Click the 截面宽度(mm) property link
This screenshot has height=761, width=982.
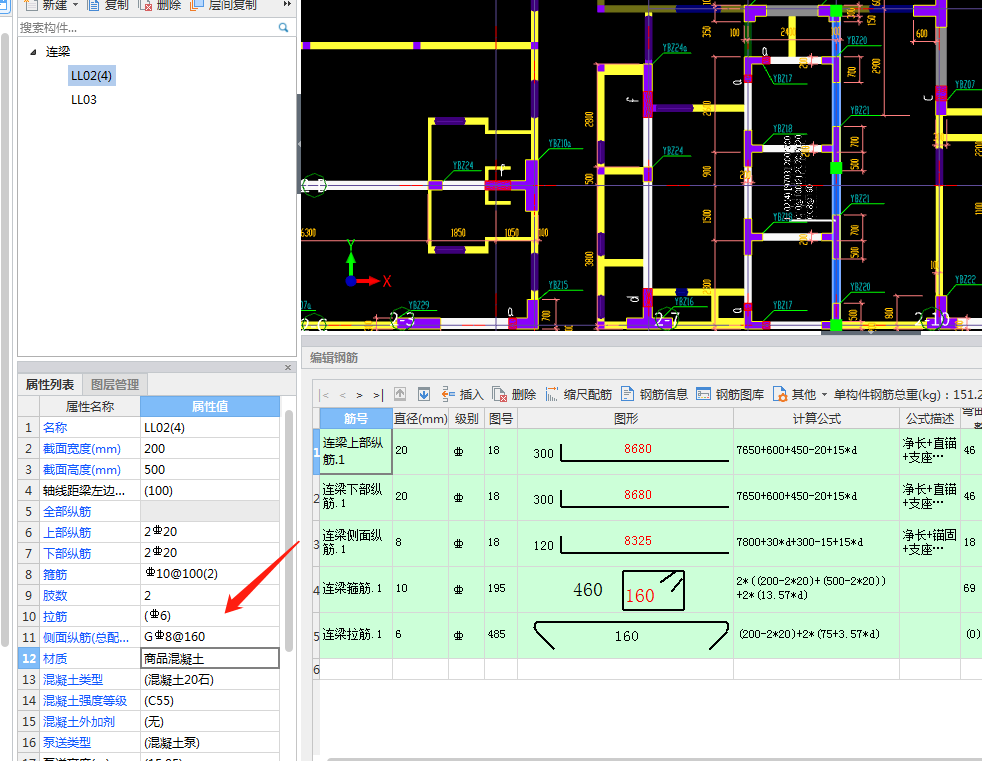82,448
